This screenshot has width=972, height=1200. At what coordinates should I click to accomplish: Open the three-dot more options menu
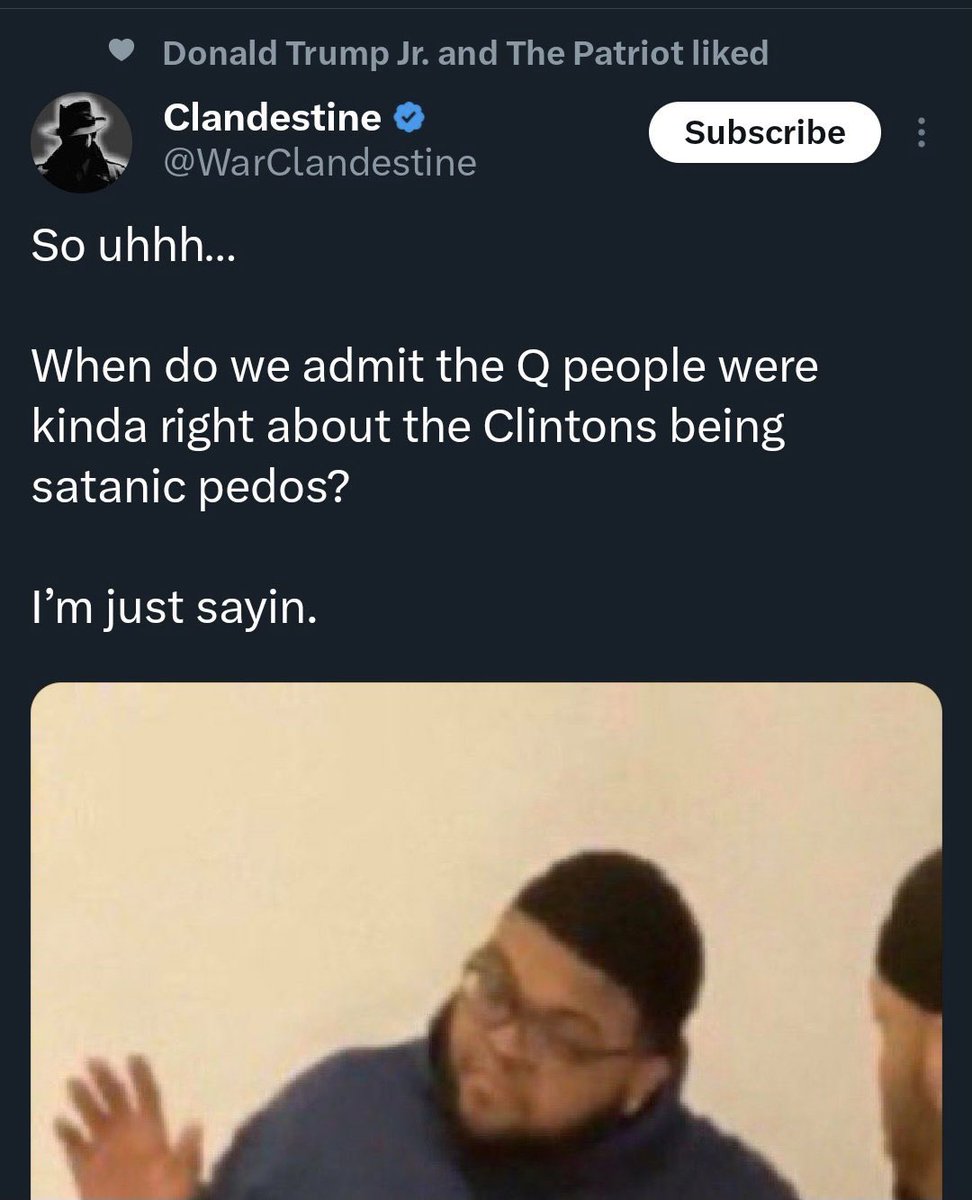click(x=921, y=133)
